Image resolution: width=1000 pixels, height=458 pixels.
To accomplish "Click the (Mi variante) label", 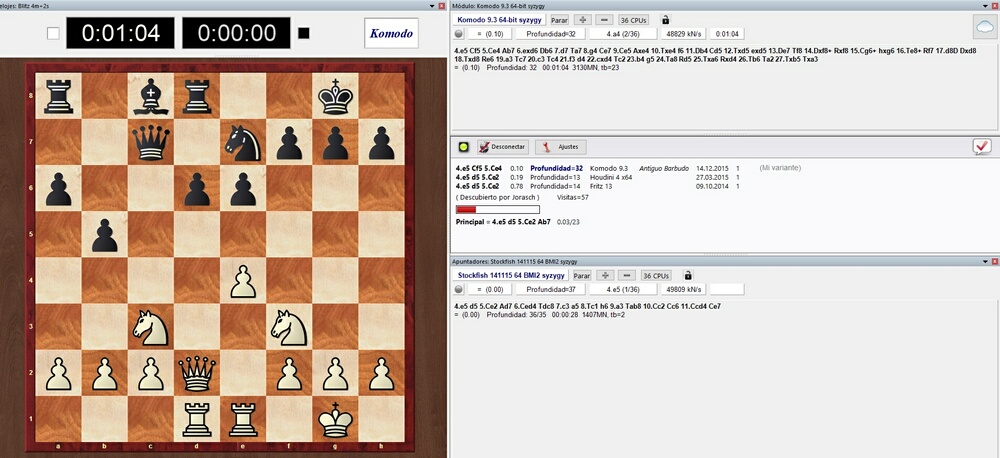I will 779,168.
